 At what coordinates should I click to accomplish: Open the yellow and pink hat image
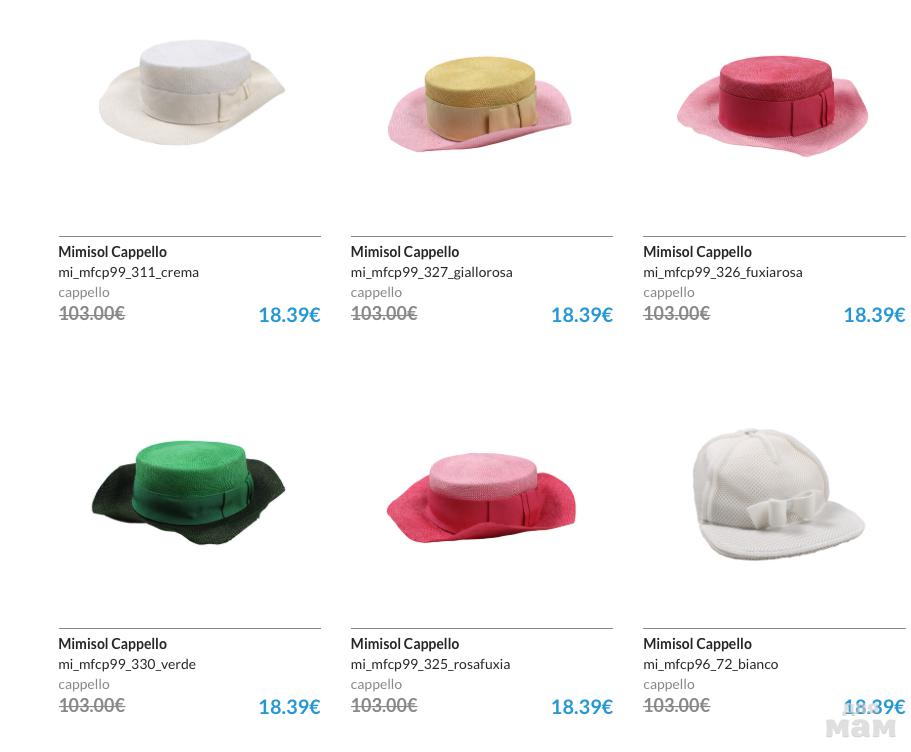480,104
